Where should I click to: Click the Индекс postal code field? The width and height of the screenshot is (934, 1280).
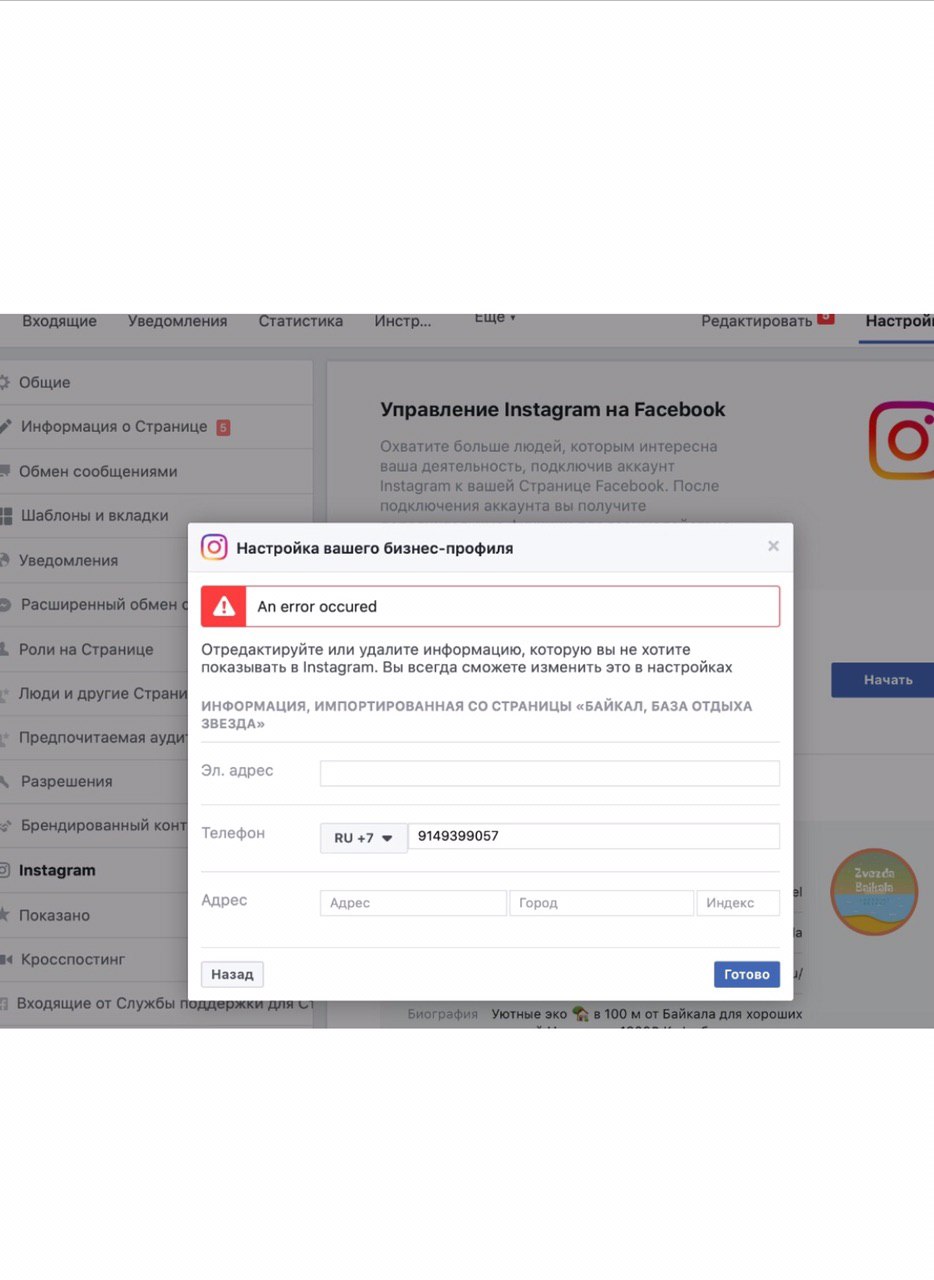point(738,903)
